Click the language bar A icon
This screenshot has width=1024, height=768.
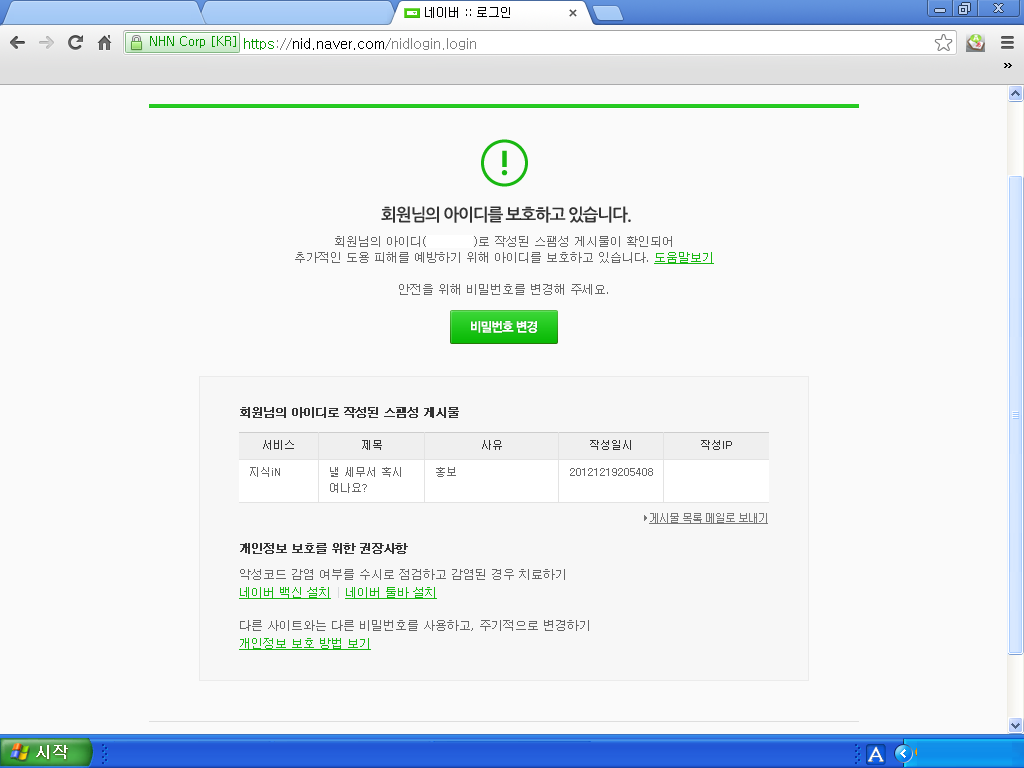pyautogui.click(x=875, y=754)
